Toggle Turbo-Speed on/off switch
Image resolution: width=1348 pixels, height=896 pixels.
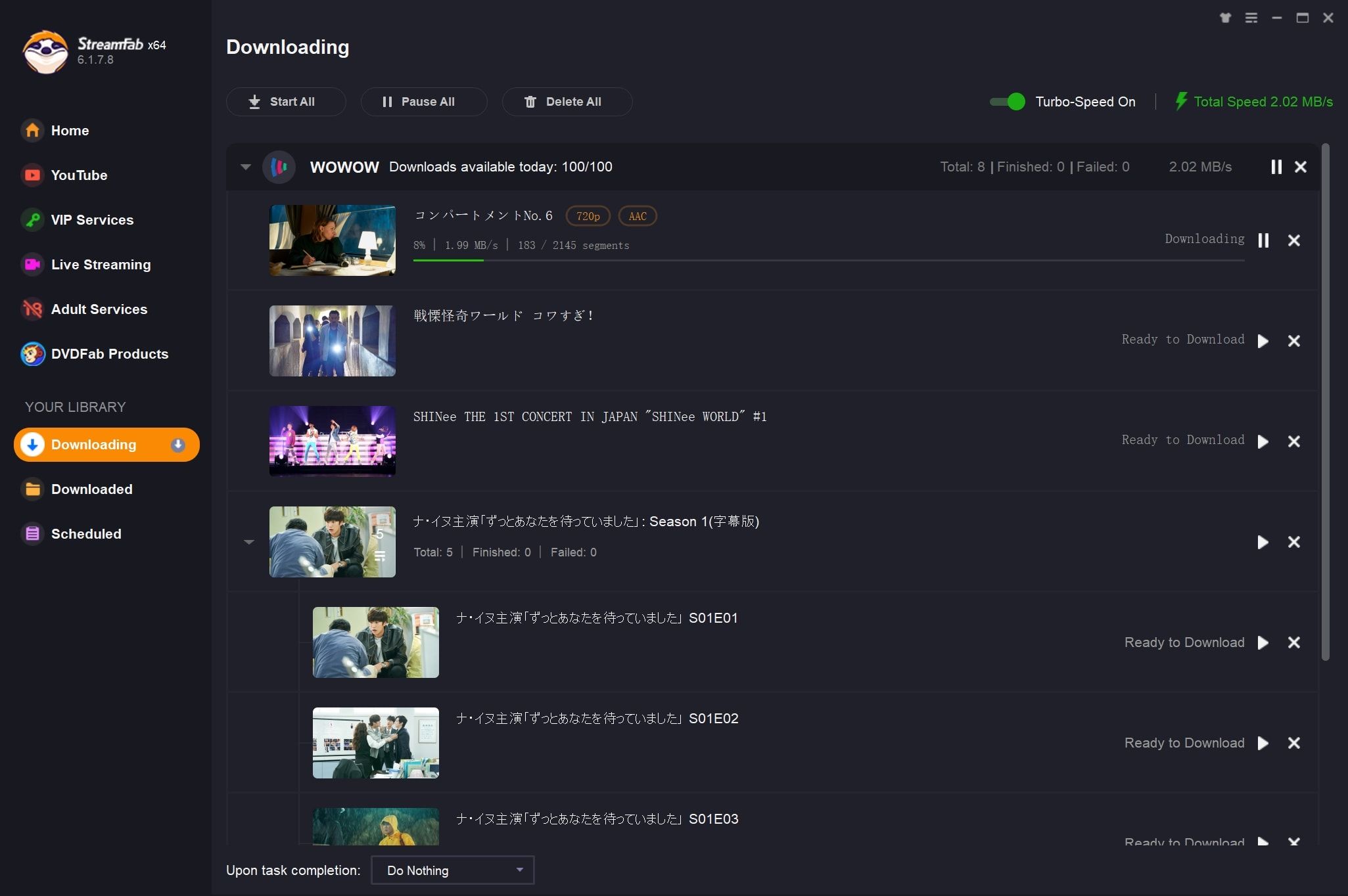[x=1007, y=101]
